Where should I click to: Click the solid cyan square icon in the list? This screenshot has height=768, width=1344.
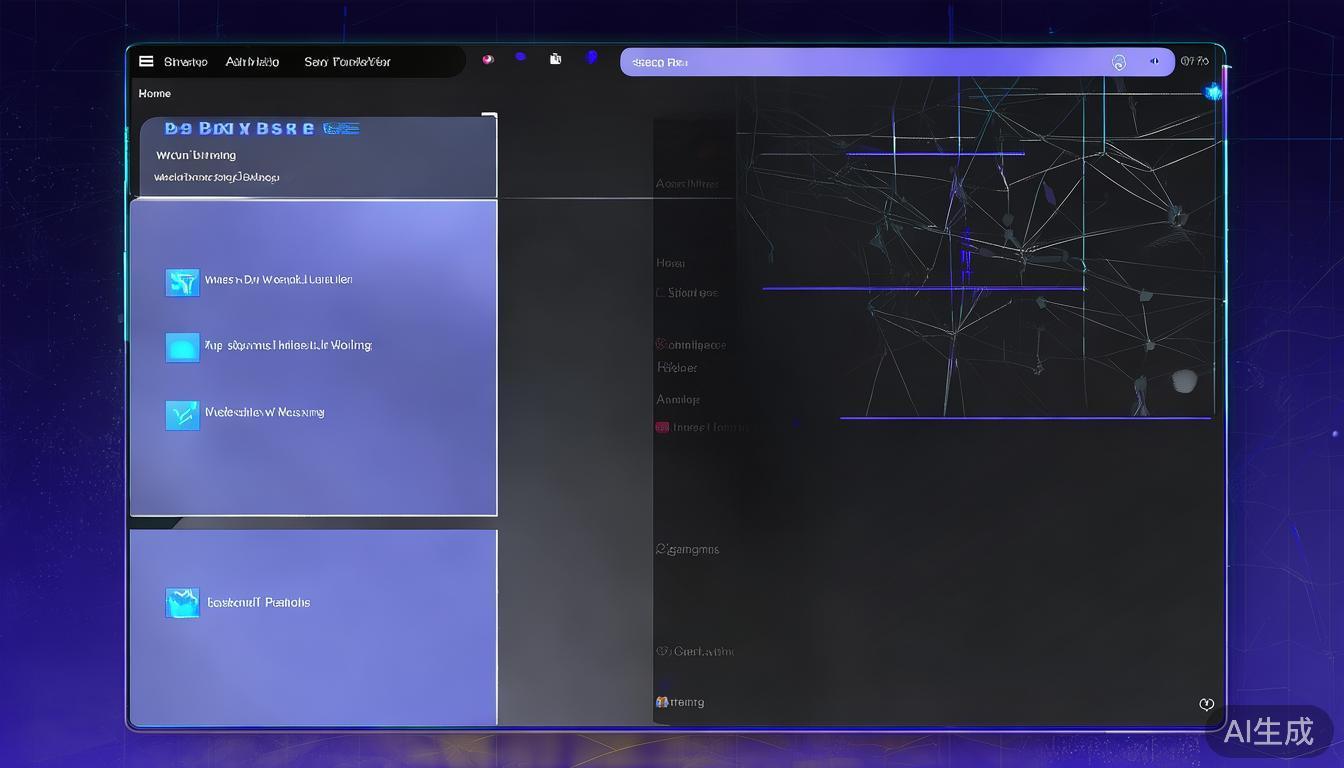tap(182, 347)
